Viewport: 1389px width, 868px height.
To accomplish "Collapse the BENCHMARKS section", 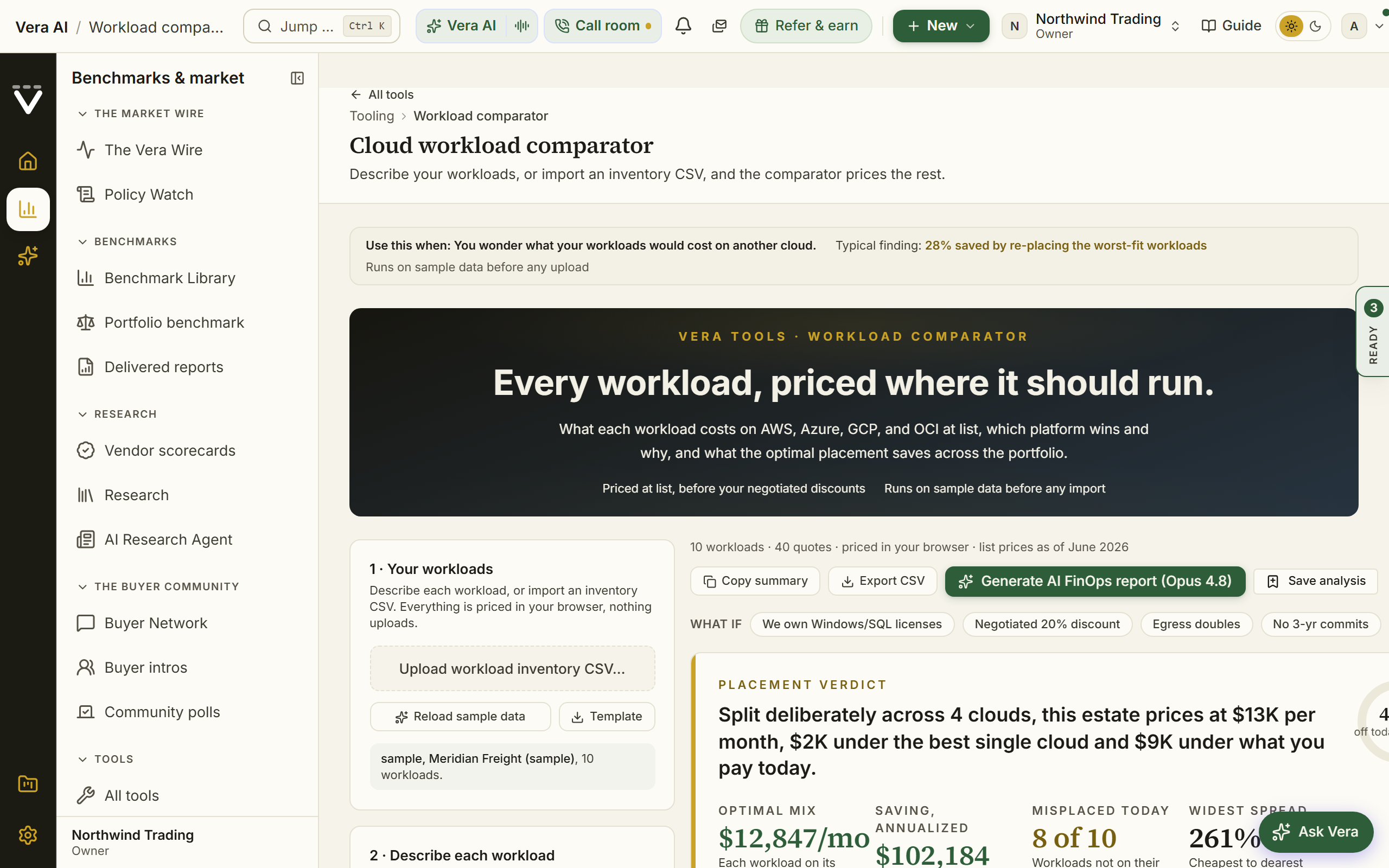I will pos(127,242).
